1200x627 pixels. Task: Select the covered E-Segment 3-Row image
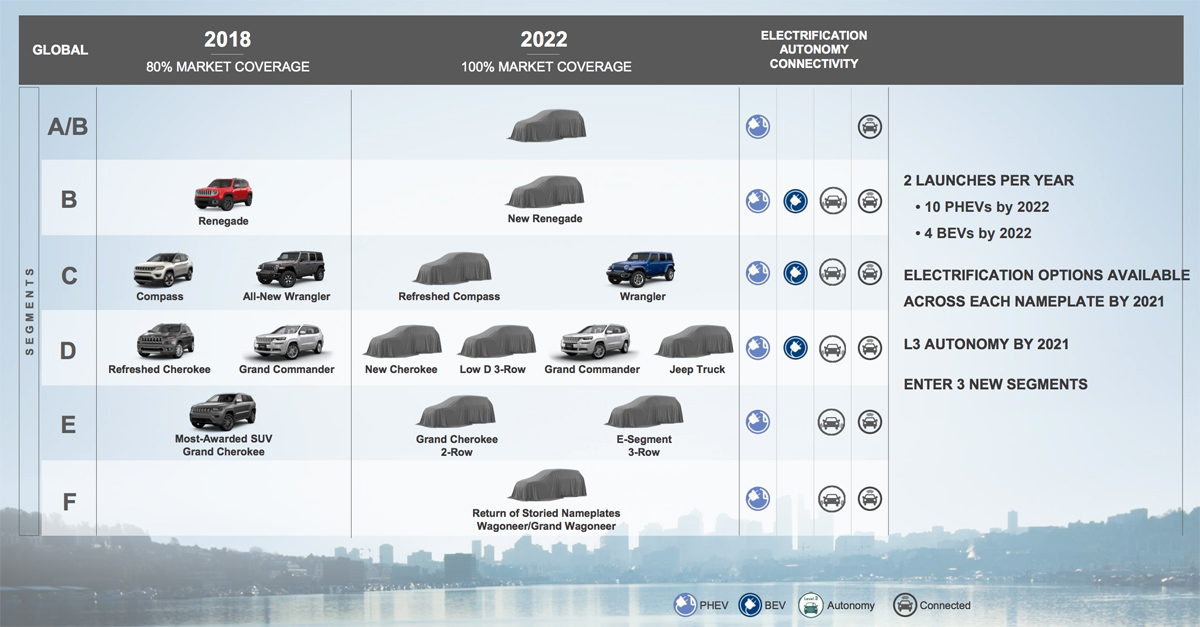point(645,412)
